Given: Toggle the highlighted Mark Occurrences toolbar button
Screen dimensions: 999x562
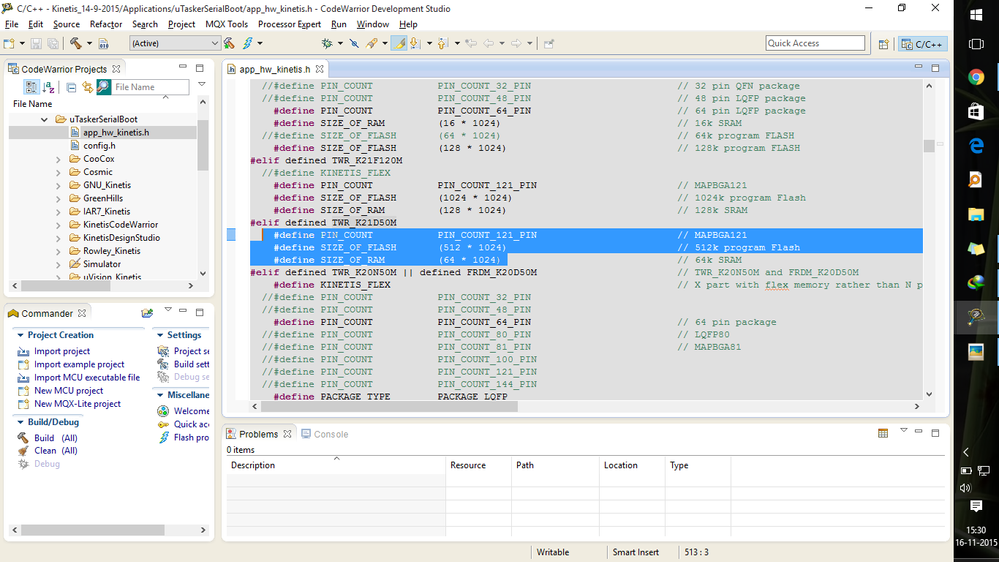Looking at the screenshot, I should tap(399, 44).
